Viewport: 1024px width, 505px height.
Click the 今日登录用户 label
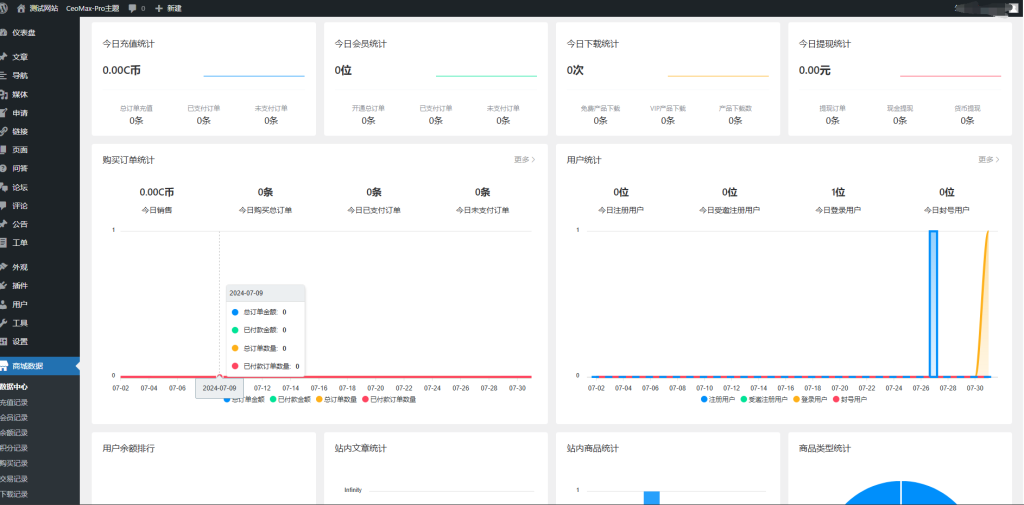(x=838, y=210)
